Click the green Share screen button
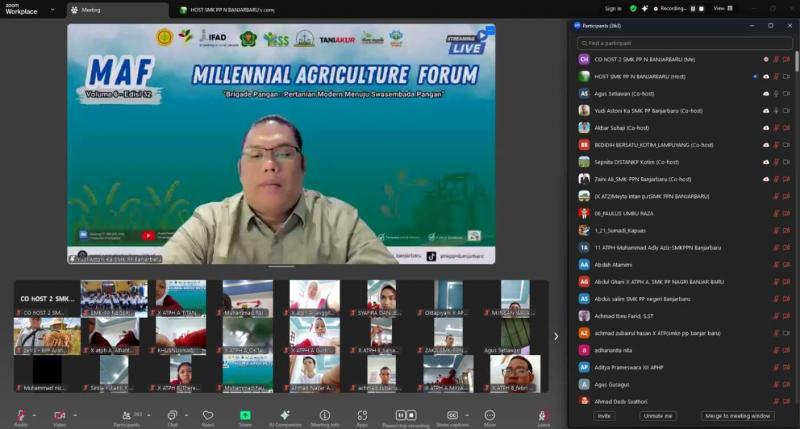 click(245, 416)
